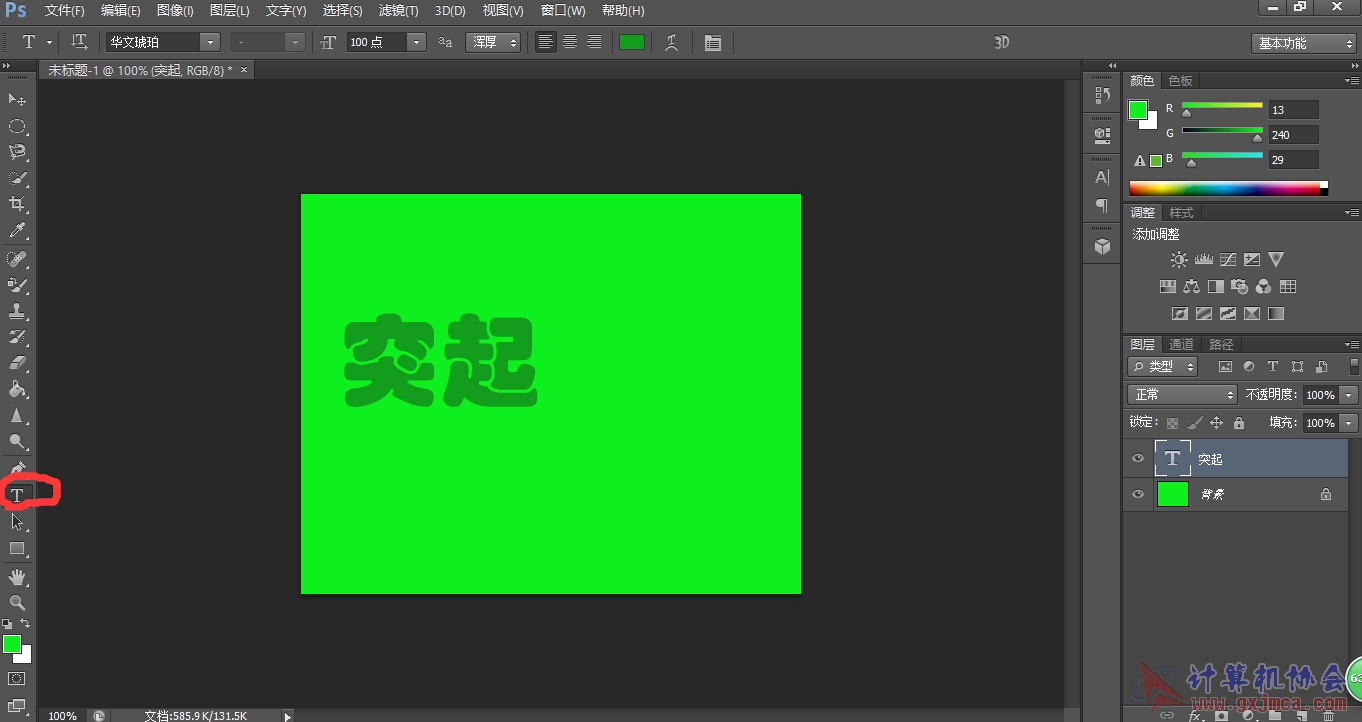Open layer filter 类型 dropdown
Image resolution: width=1362 pixels, height=722 pixels.
click(x=1162, y=367)
